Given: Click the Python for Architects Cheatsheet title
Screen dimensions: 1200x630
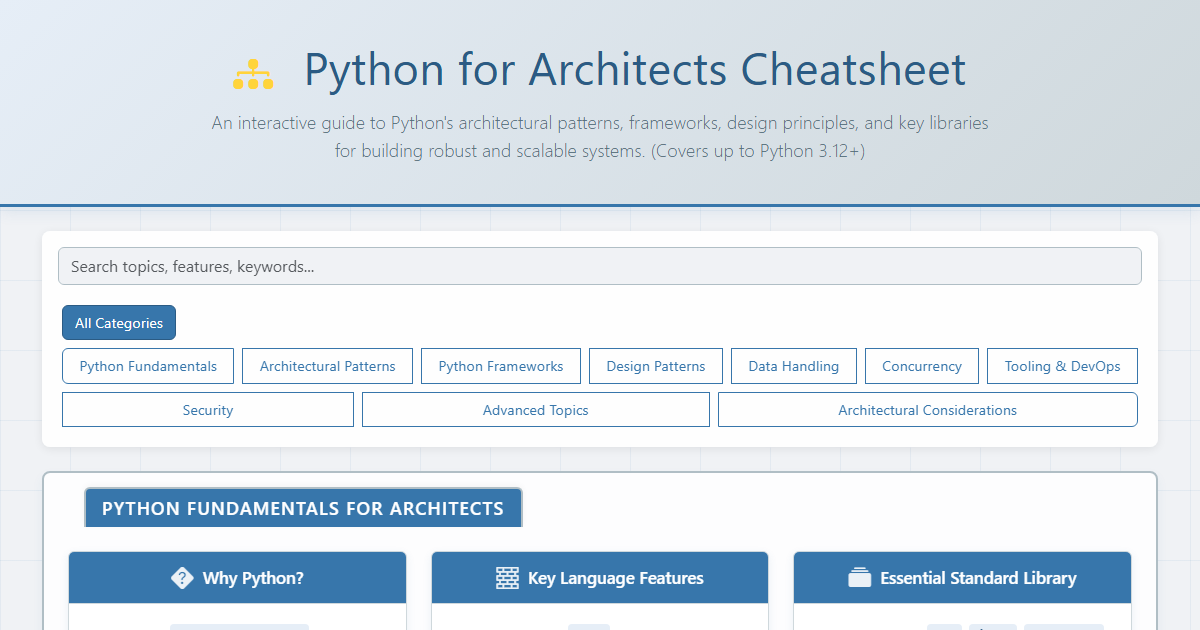Looking at the screenshot, I should pyautogui.click(x=635, y=70).
